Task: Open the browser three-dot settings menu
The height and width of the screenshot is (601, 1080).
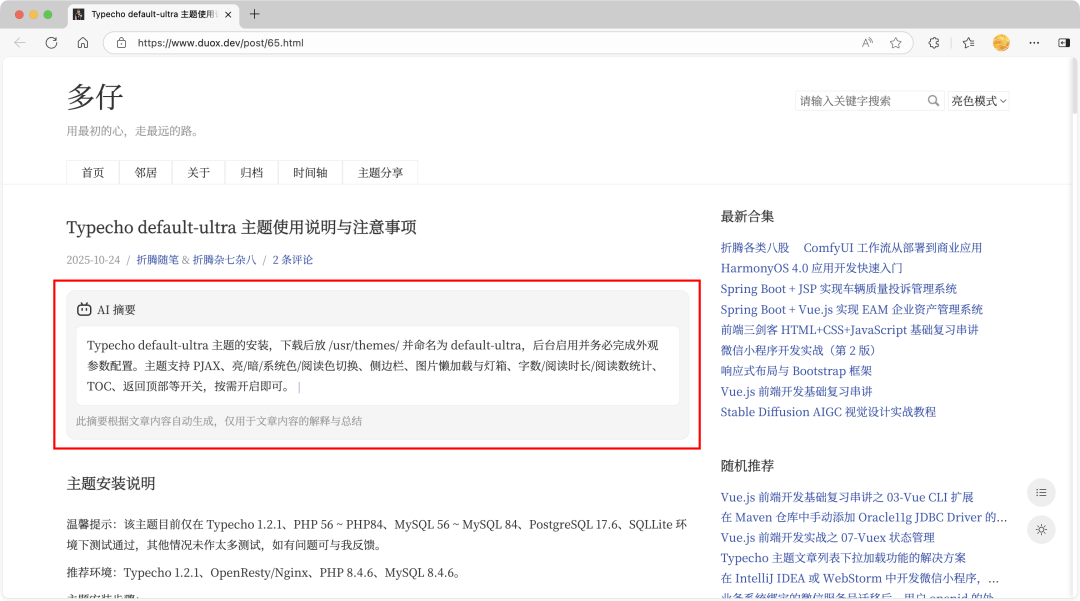Action: click(x=1034, y=43)
